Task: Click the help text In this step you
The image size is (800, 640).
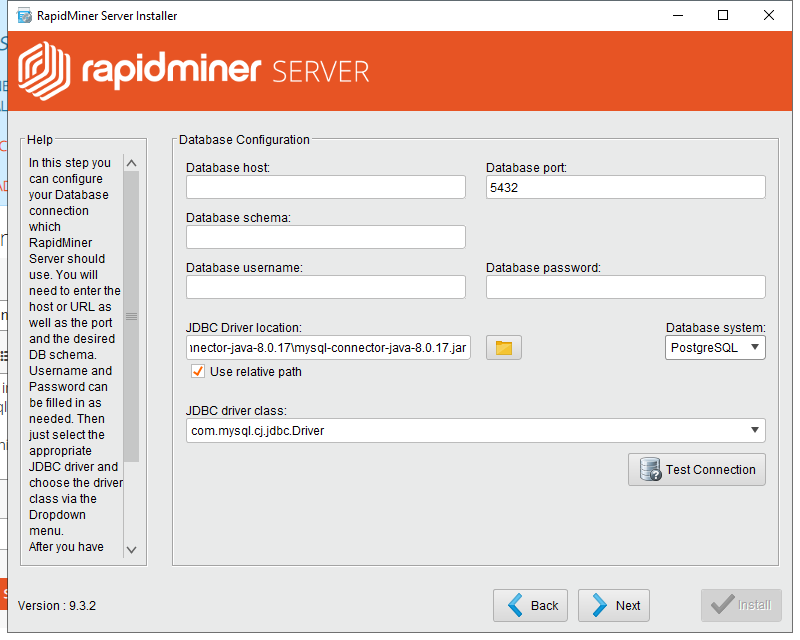Action: 69,163
